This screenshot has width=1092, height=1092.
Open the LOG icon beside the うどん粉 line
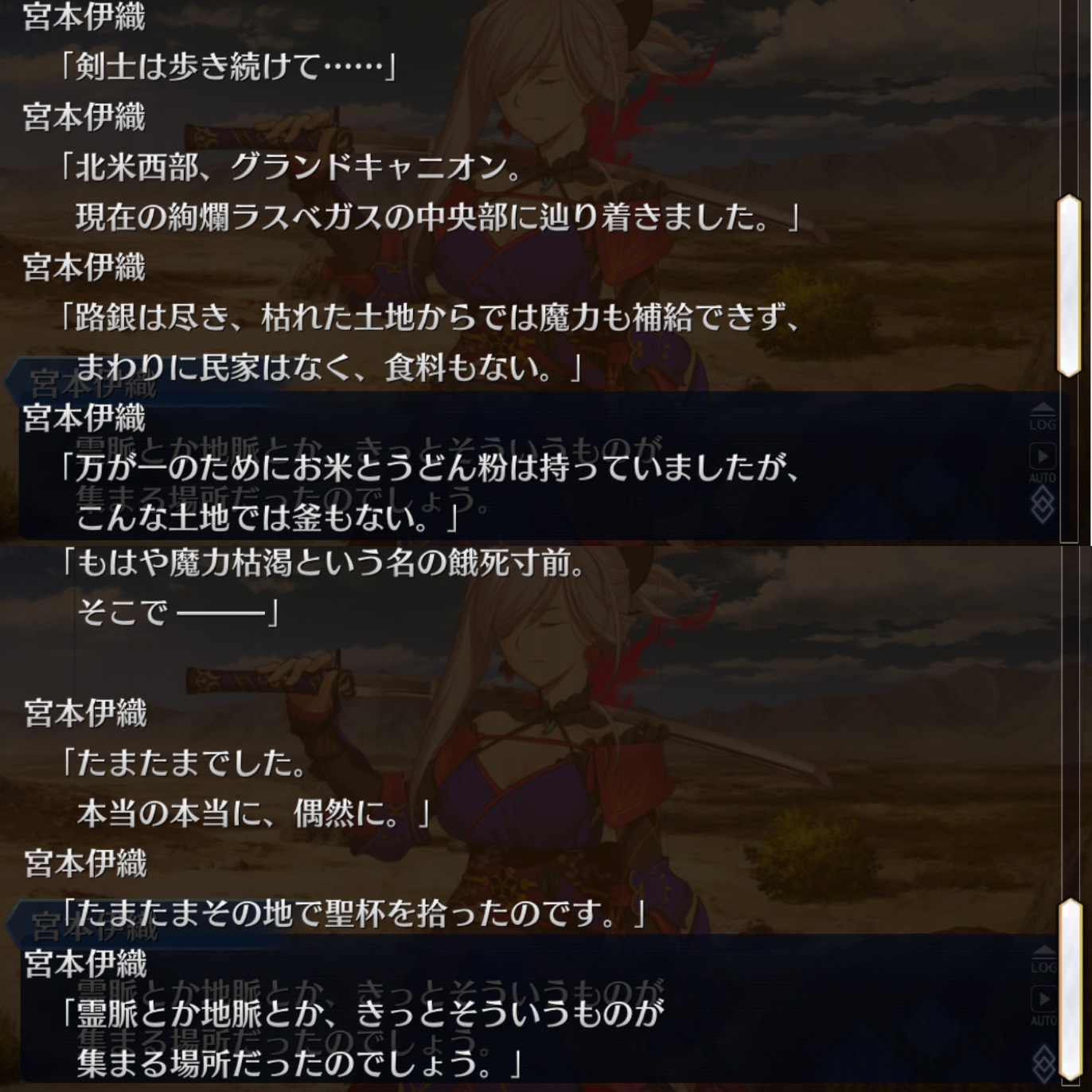pos(1043,417)
